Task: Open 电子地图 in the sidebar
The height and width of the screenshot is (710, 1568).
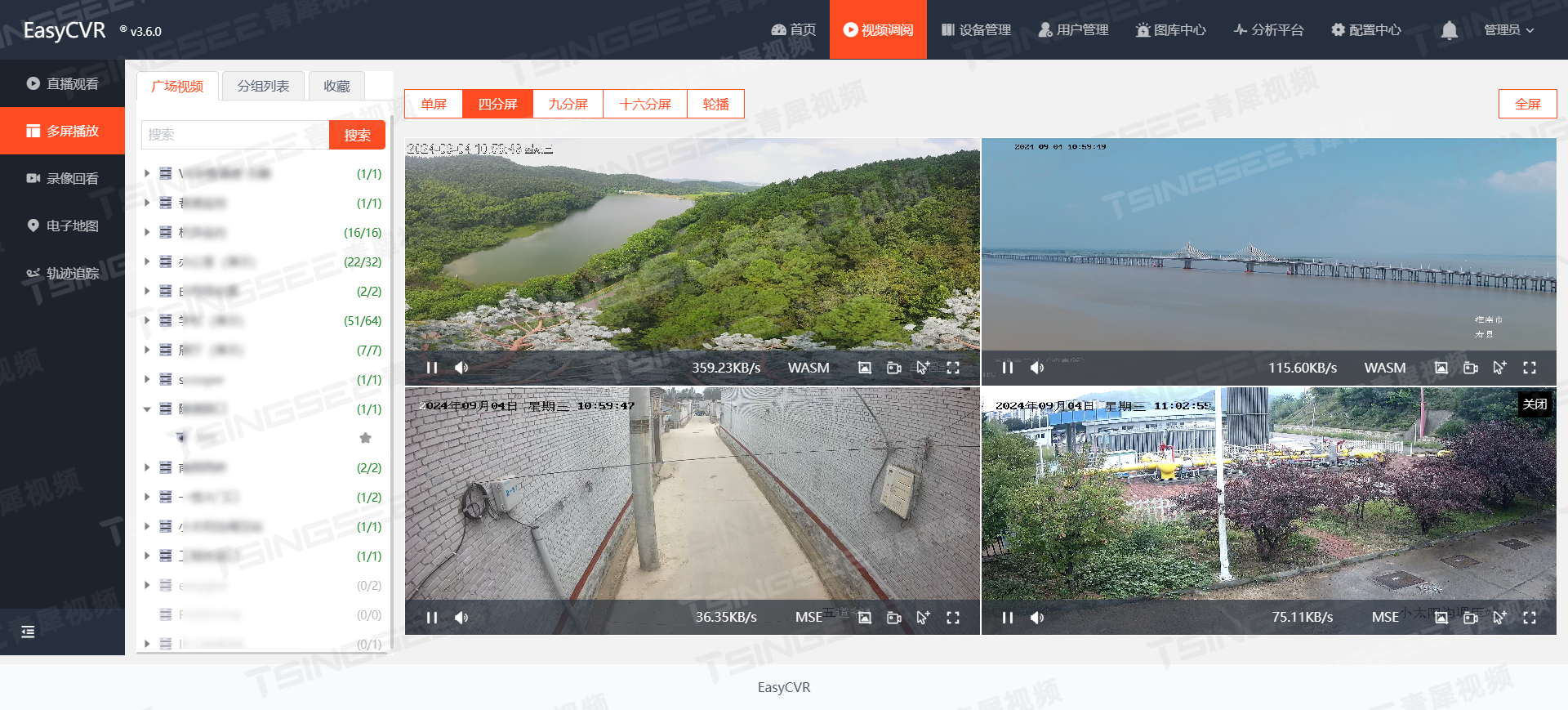Action: pos(62,226)
